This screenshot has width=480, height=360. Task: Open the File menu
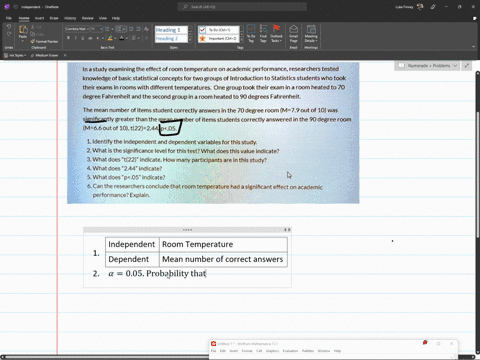click(9, 18)
